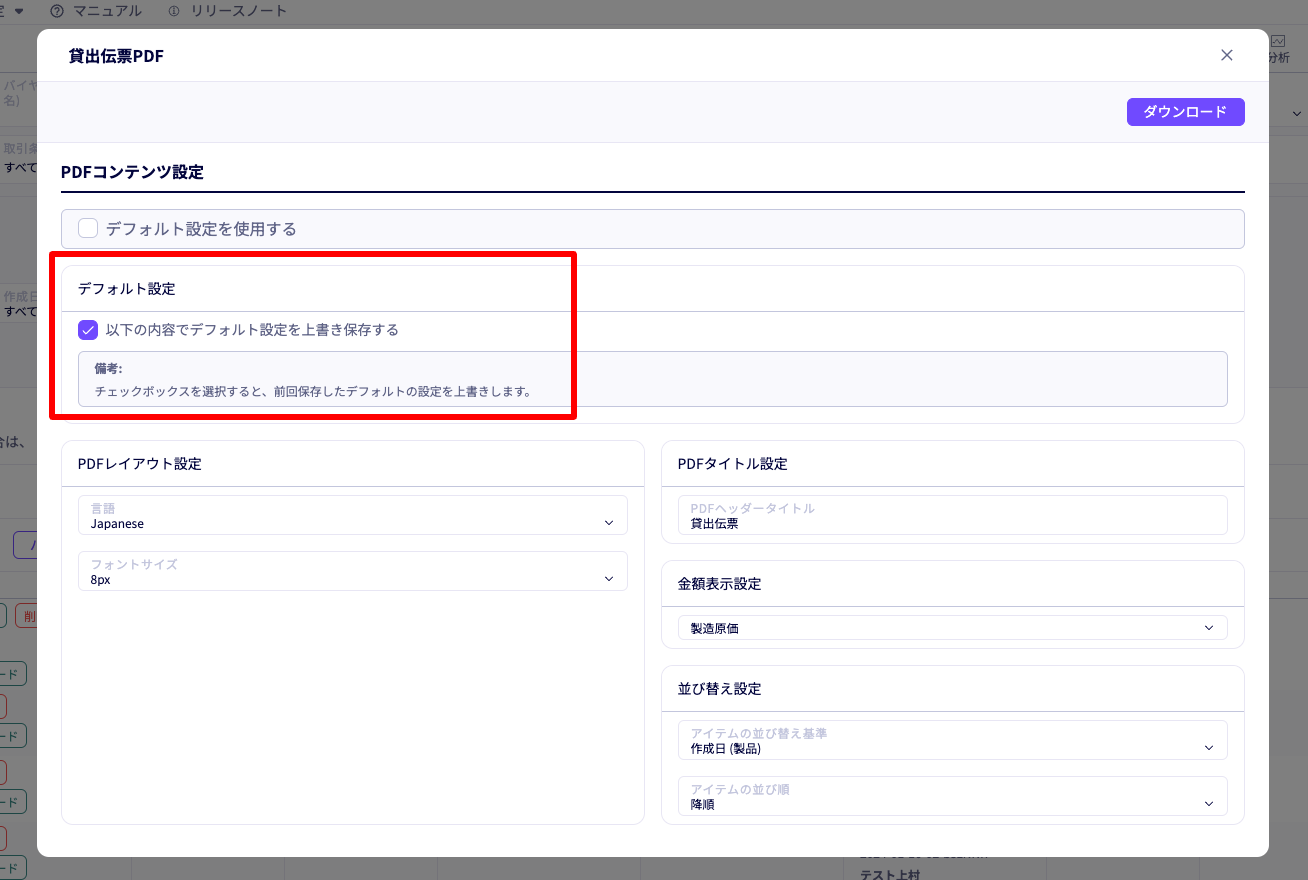Screen dimensions: 1308x880
Task: Enable デフォルト設定を使用する checkbox
Action: tap(88, 228)
